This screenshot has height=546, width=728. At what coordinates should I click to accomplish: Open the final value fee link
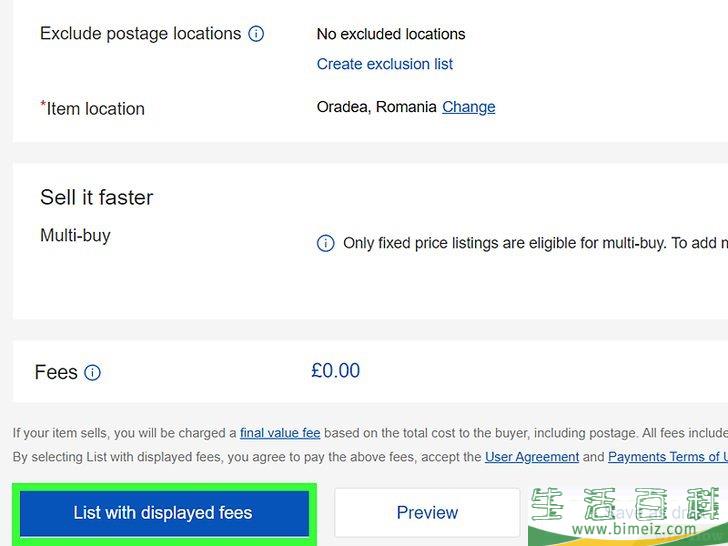[x=280, y=433]
